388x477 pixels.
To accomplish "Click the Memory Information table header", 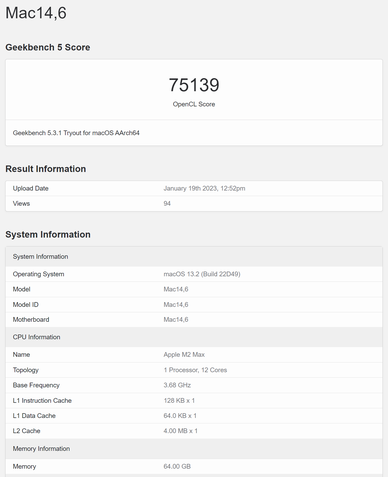I will pyautogui.click(x=194, y=449).
